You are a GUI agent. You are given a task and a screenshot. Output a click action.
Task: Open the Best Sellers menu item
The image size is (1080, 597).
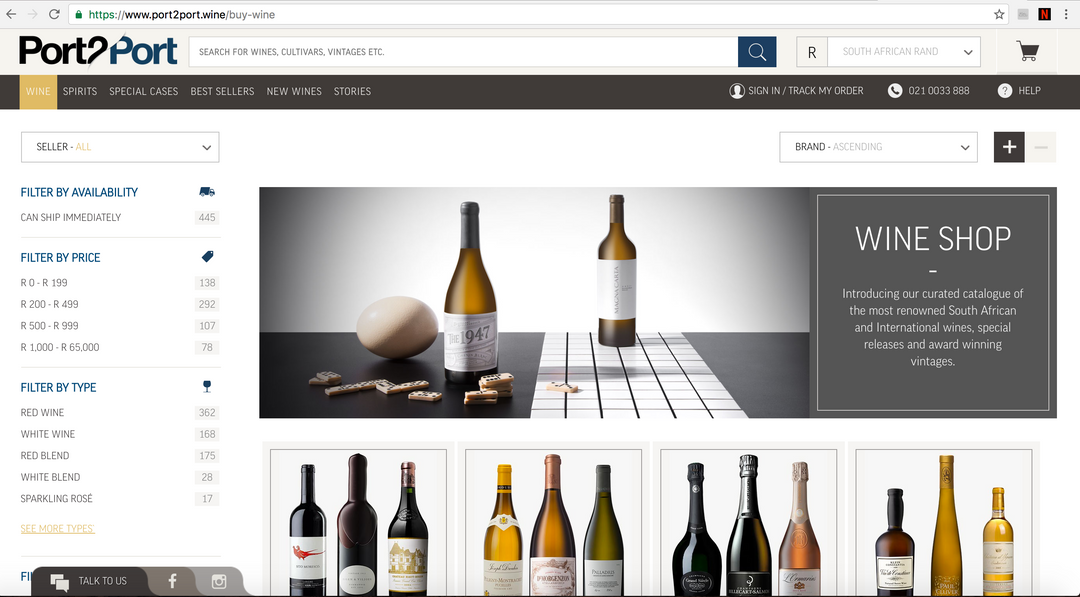(x=222, y=91)
